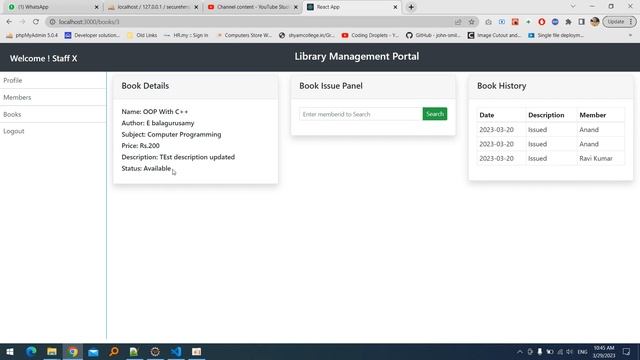
Task: Toggle the browser side panel
Action: 582,22
